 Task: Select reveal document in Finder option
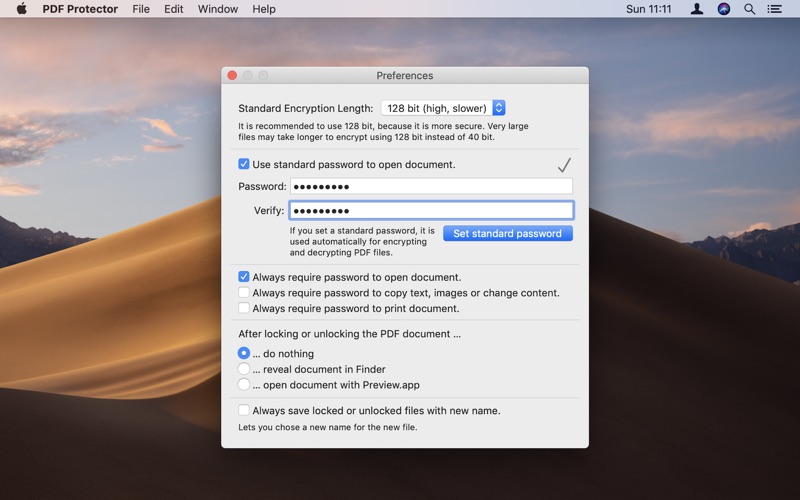[244, 369]
